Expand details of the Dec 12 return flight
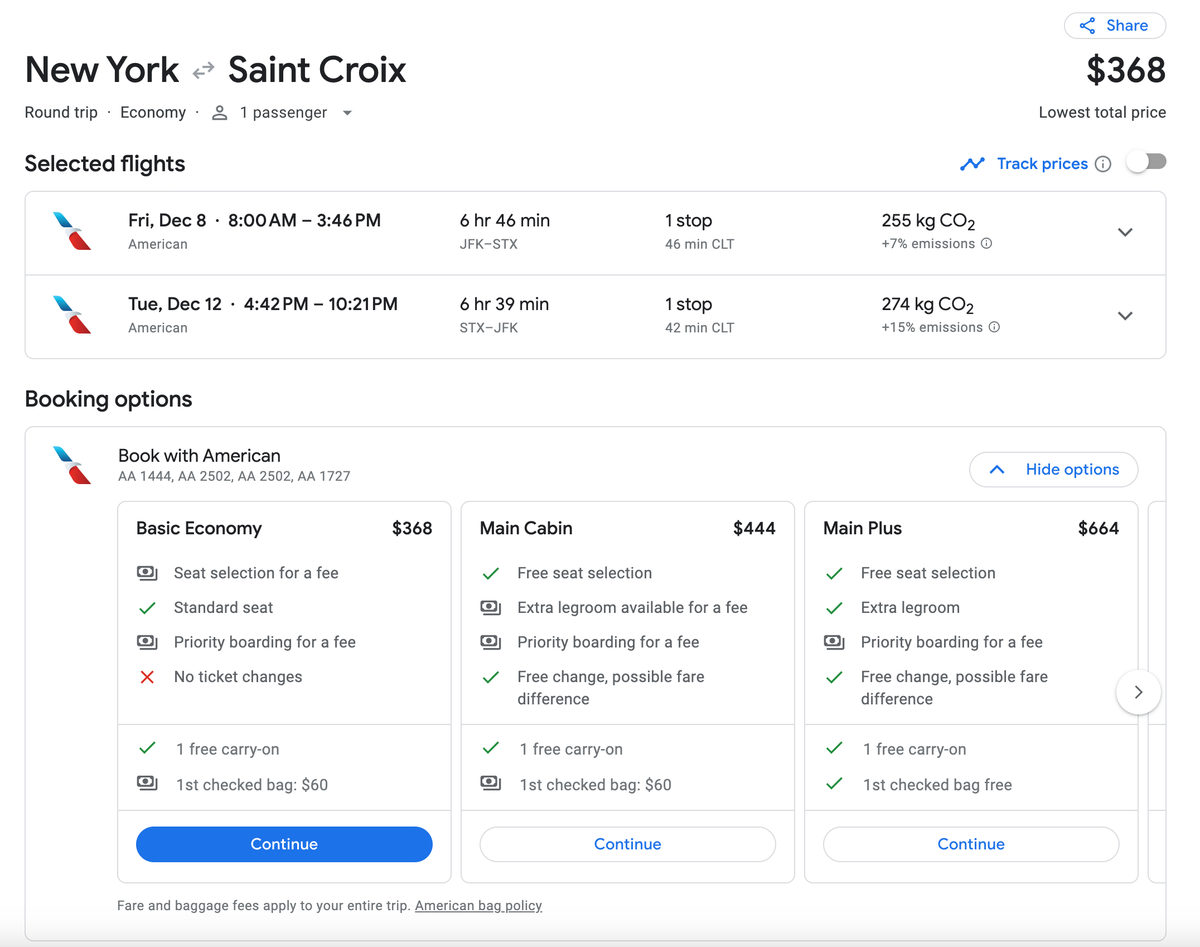 tap(1125, 316)
